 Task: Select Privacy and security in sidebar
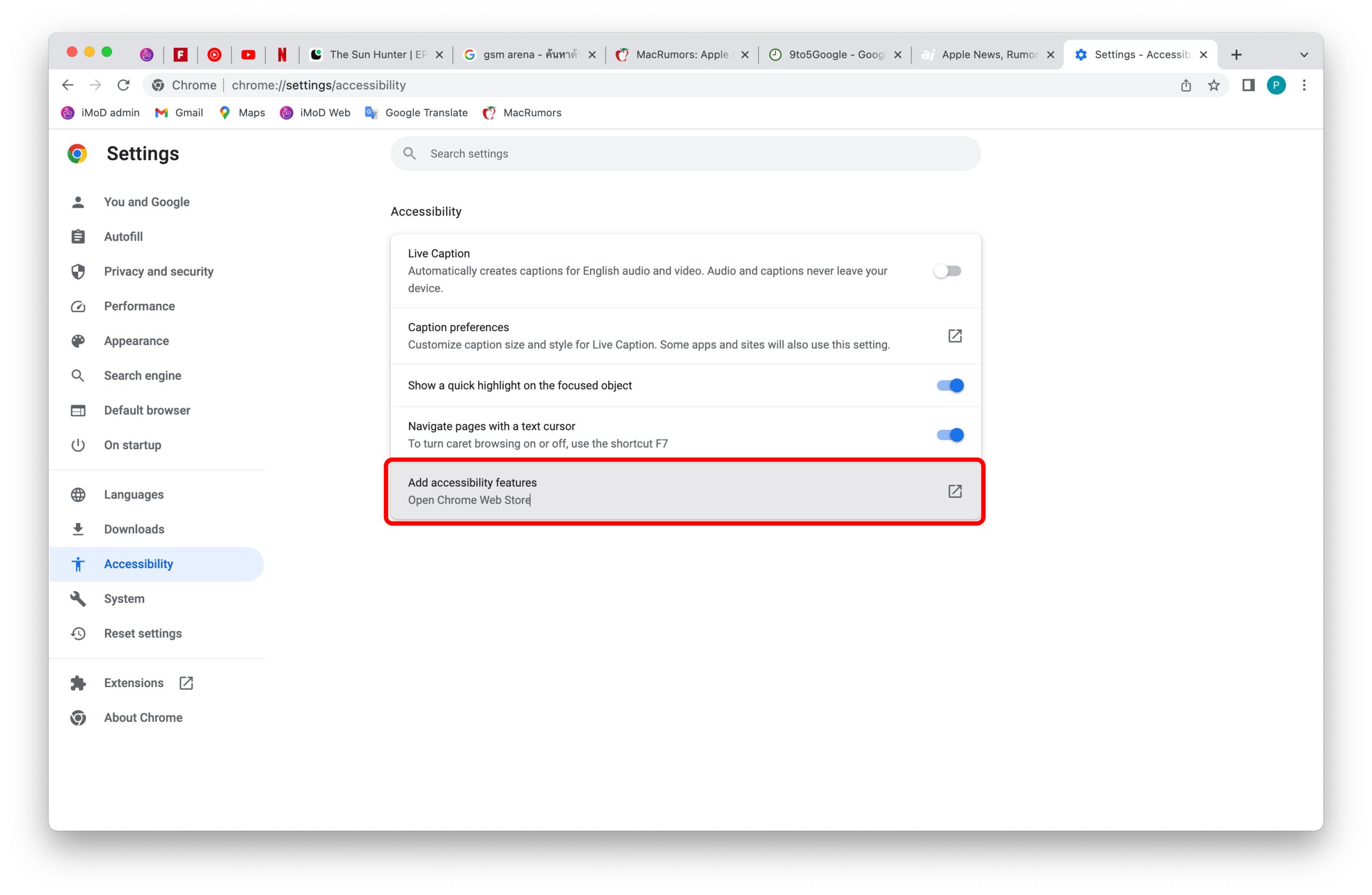(x=159, y=271)
